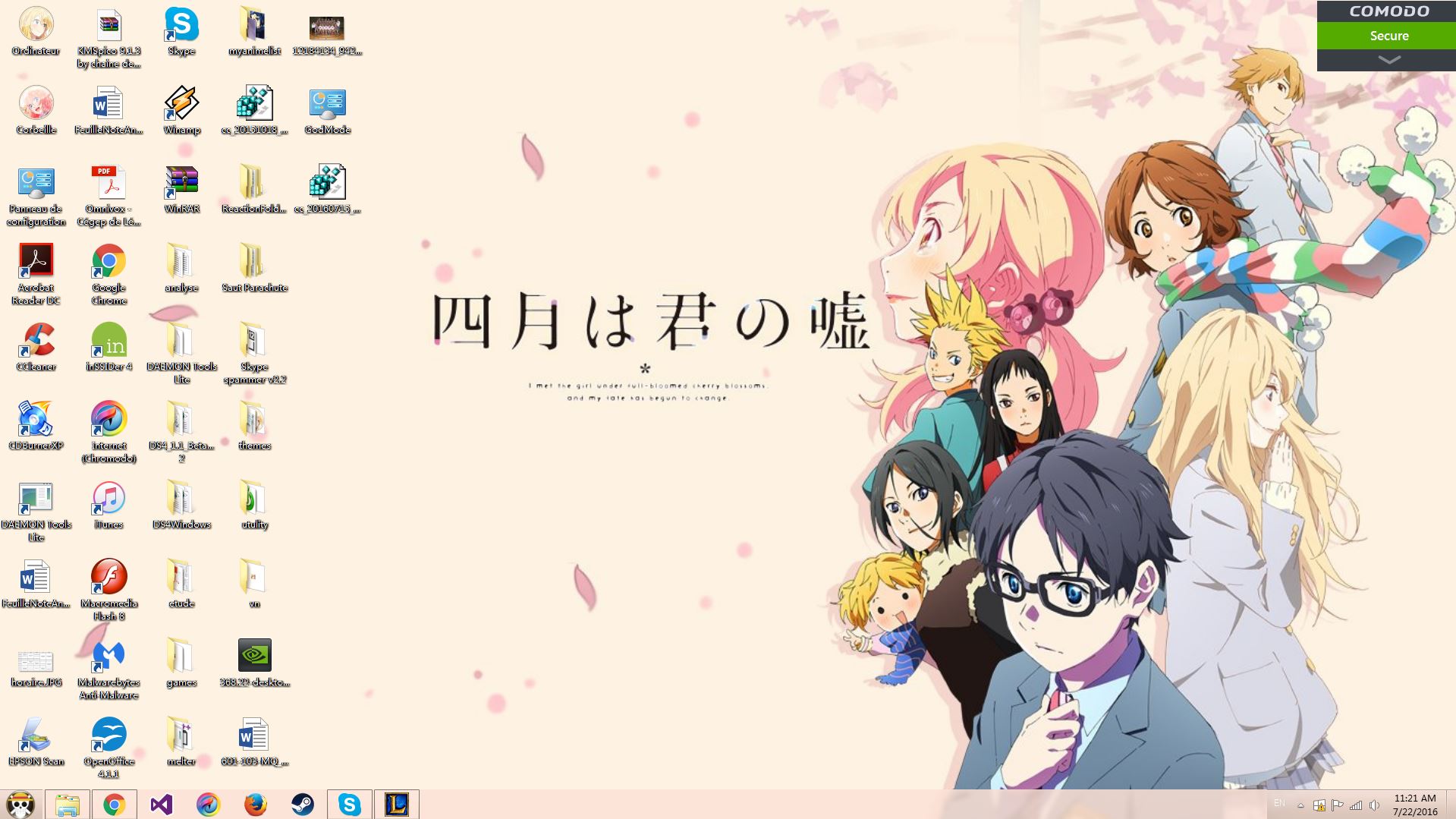This screenshot has width=1456, height=819.
Task: Open Steam from the taskbar
Action: pyautogui.click(x=303, y=805)
